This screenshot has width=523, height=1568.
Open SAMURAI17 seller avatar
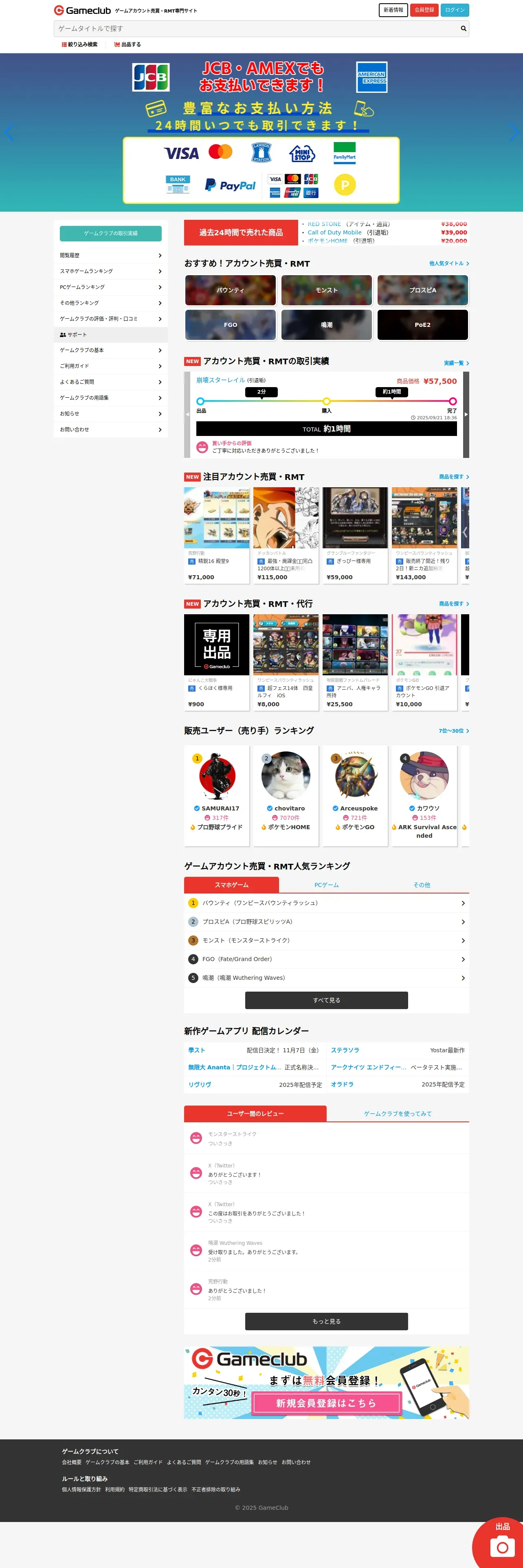coord(217,776)
